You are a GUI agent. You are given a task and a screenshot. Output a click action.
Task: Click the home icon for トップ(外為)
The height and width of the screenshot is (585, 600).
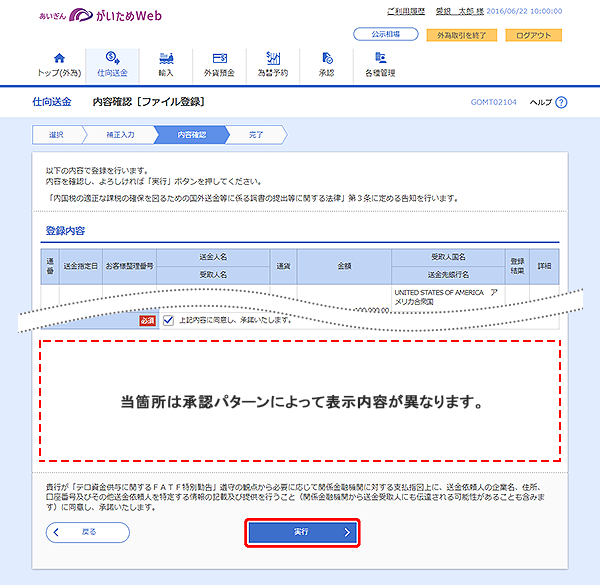pos(59,58)
